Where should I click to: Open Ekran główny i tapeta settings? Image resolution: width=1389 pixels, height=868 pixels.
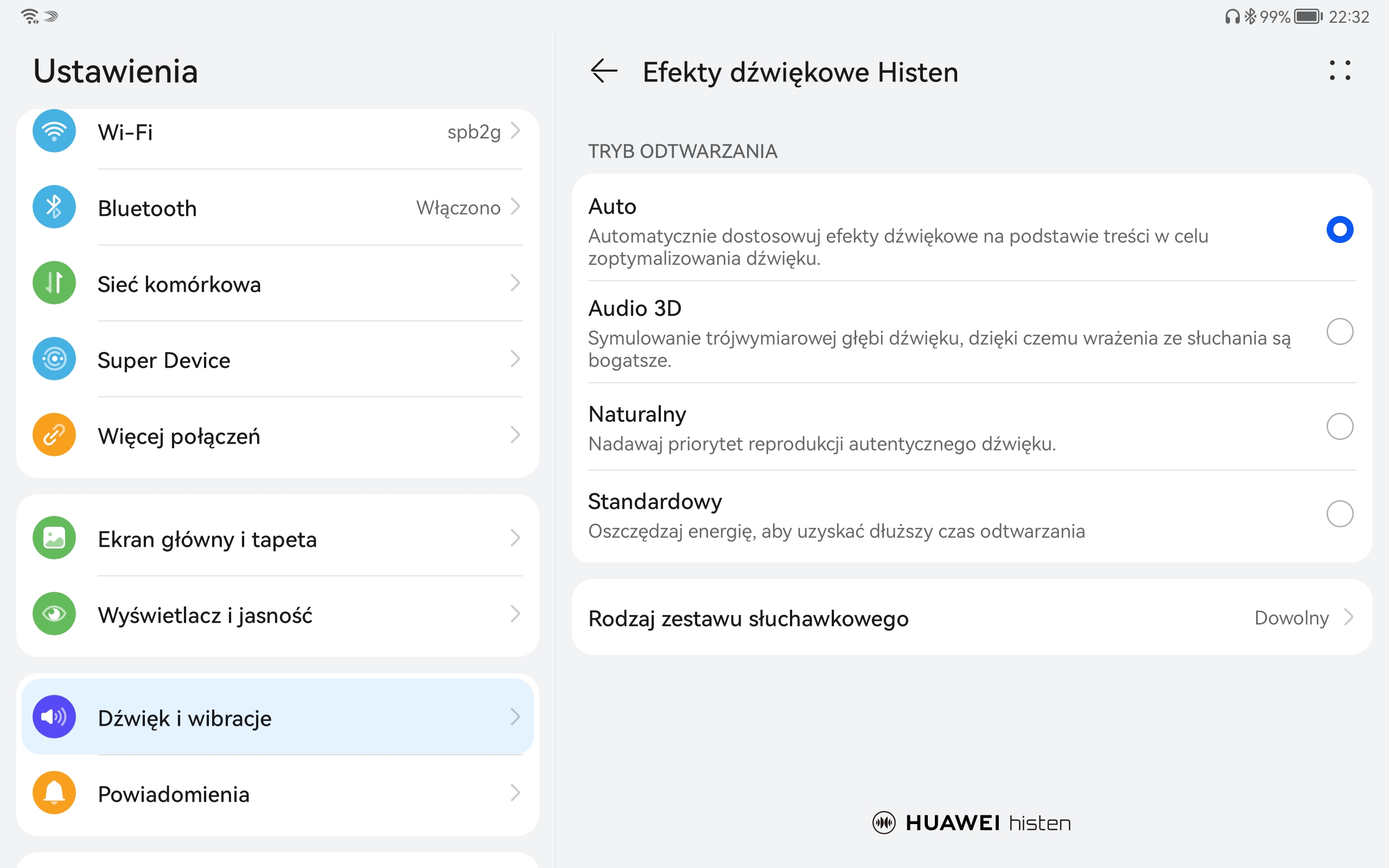pyautogui.click(x=278, y=538)
